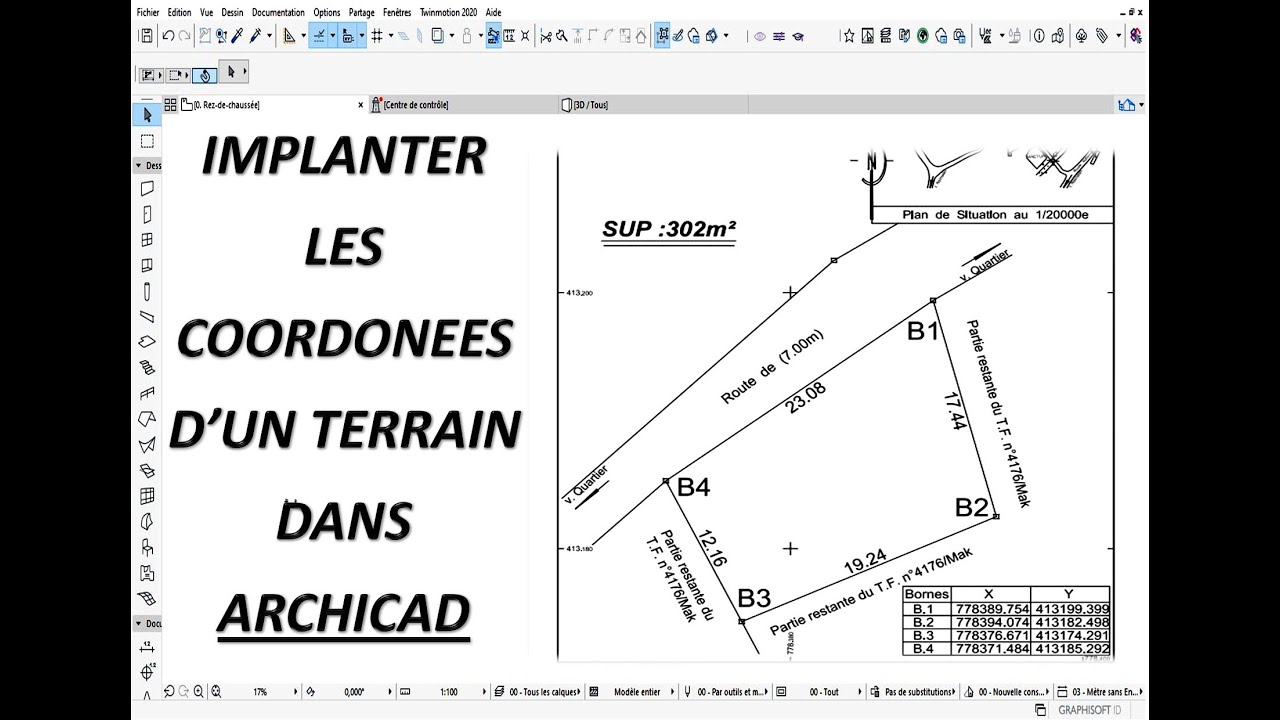Select the Wall tool
This screenshot has height=720, width=1280.
pos(147,188)
